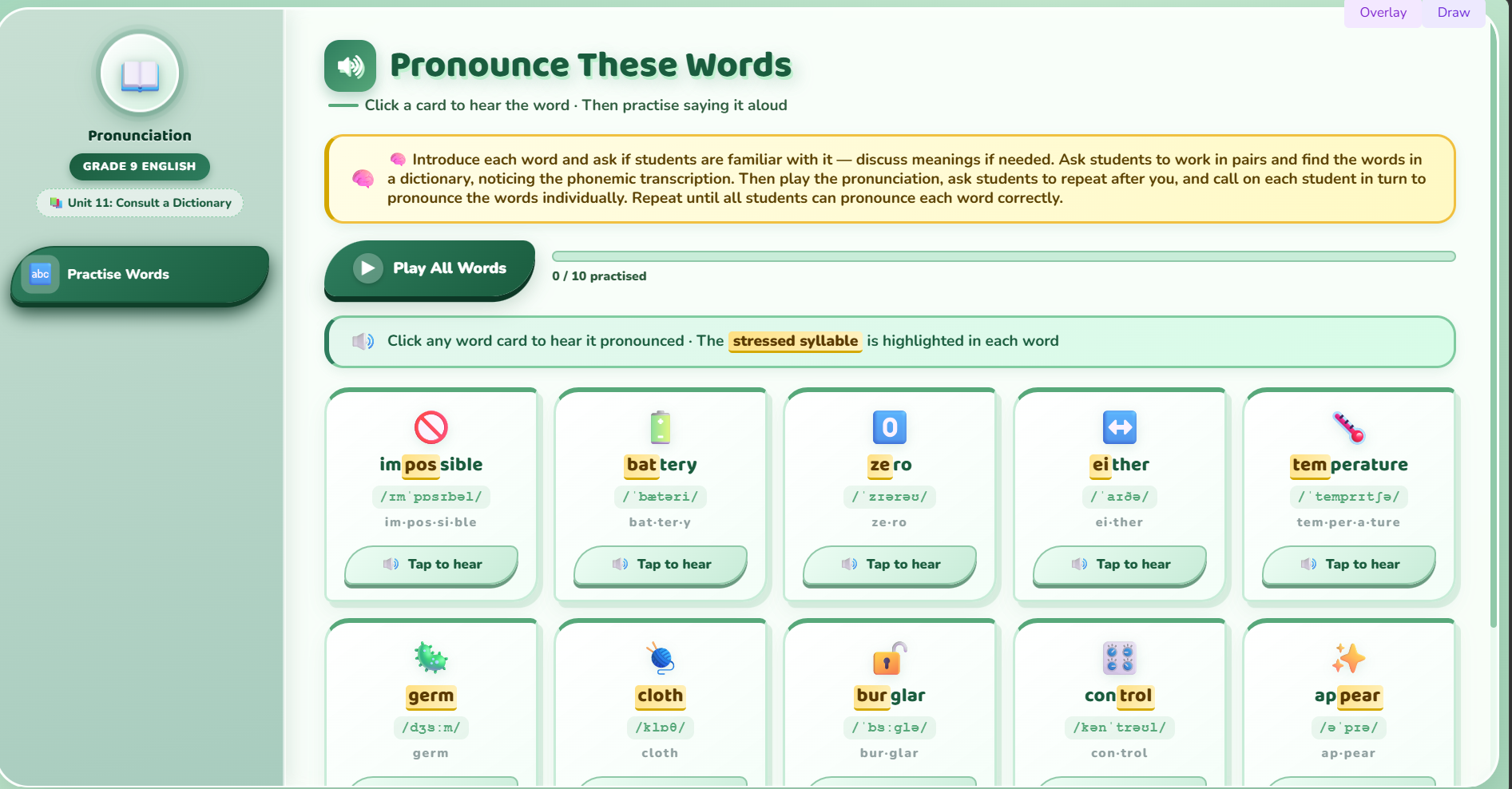Viewport: 1512px width, 789px height.
Task: Click the green germ microbe icon
Action: 431,658
